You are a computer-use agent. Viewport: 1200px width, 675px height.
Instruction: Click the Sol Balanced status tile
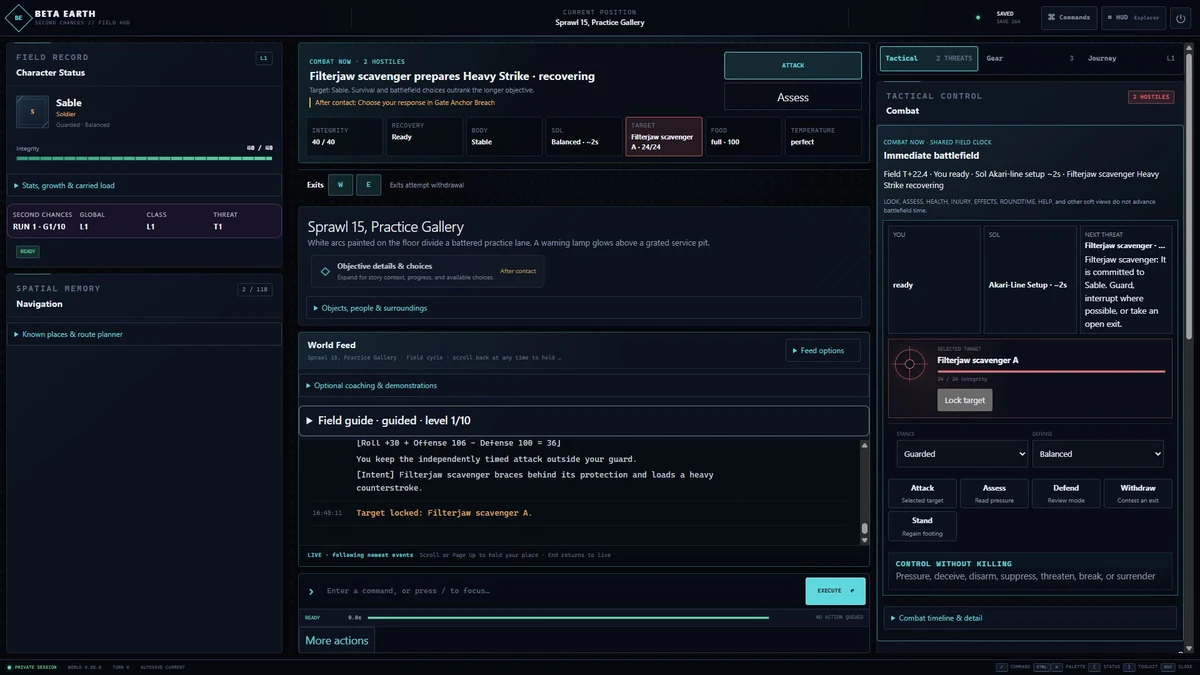point(584,137)
